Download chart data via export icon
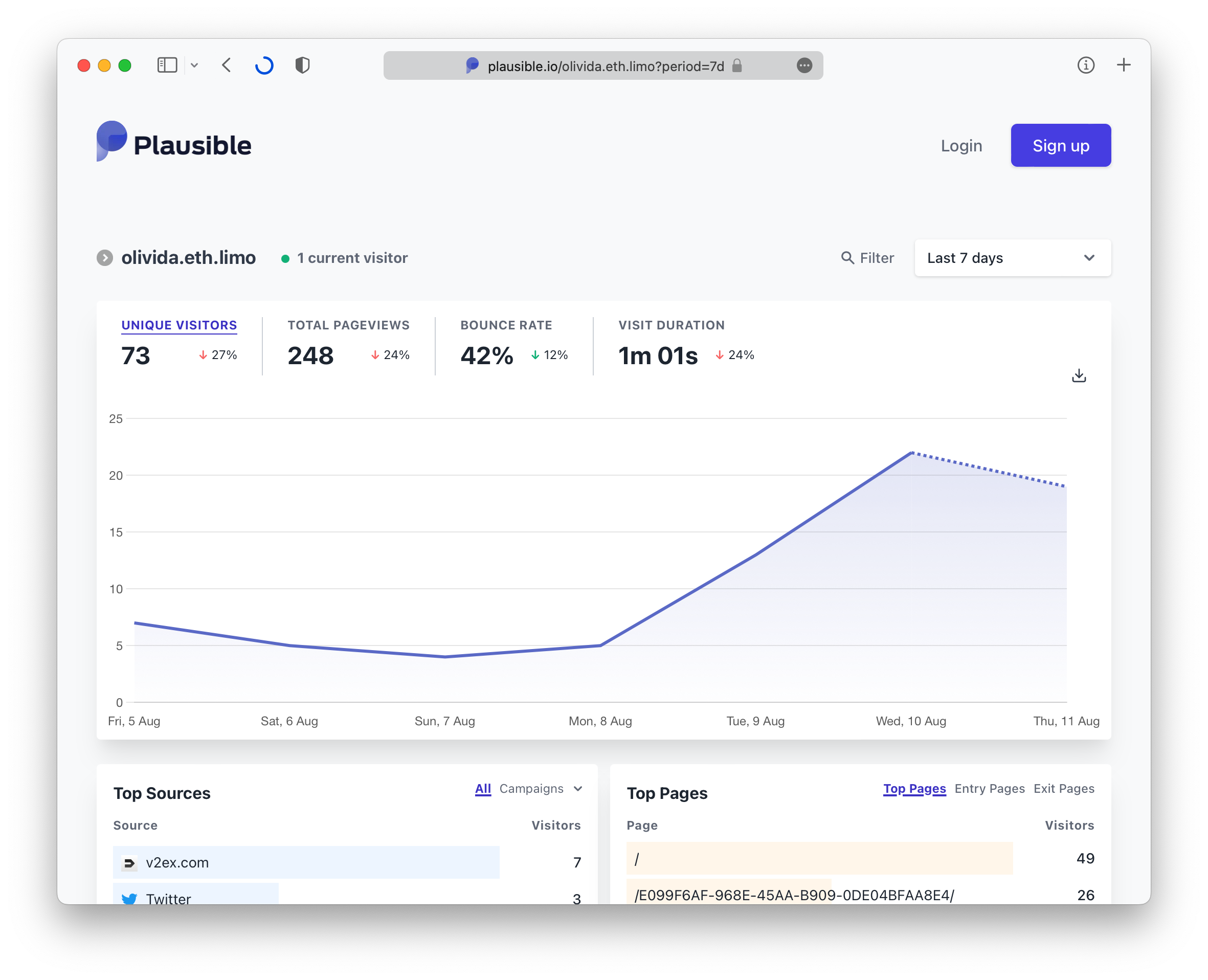This screenshot has height=980, width=1208. tap(1079, 375)
